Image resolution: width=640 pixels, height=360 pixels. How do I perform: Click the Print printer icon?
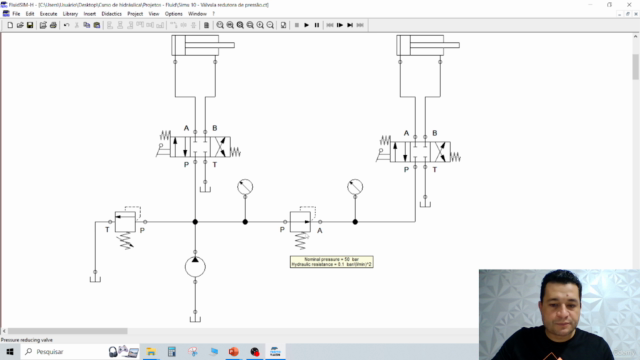53,25
